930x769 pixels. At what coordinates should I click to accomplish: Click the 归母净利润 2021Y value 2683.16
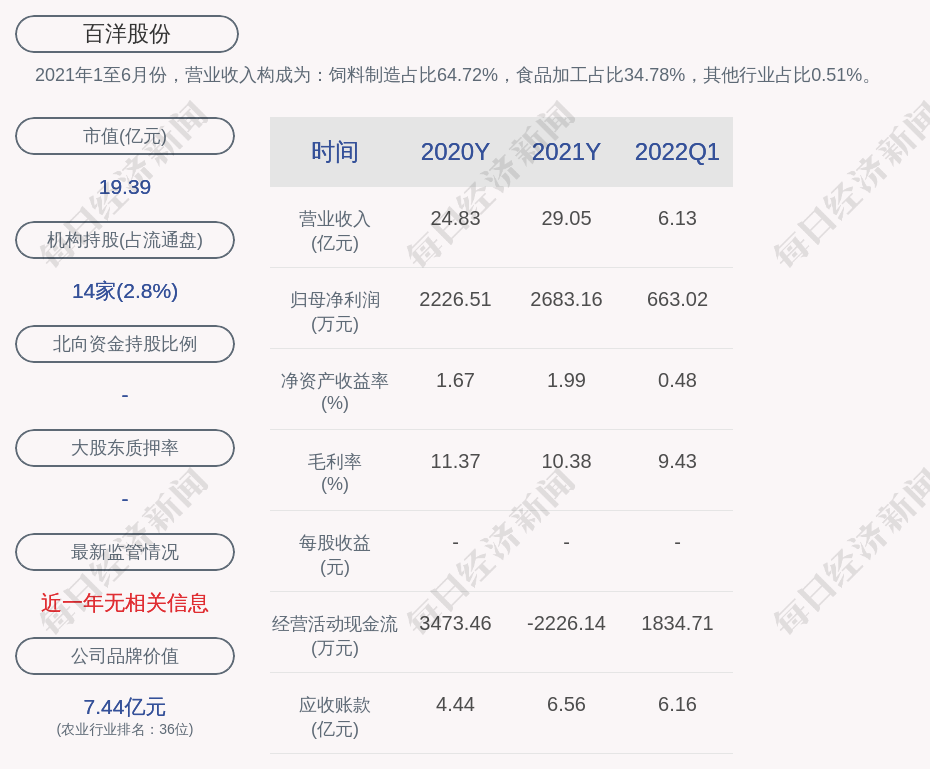pos(566,299)
